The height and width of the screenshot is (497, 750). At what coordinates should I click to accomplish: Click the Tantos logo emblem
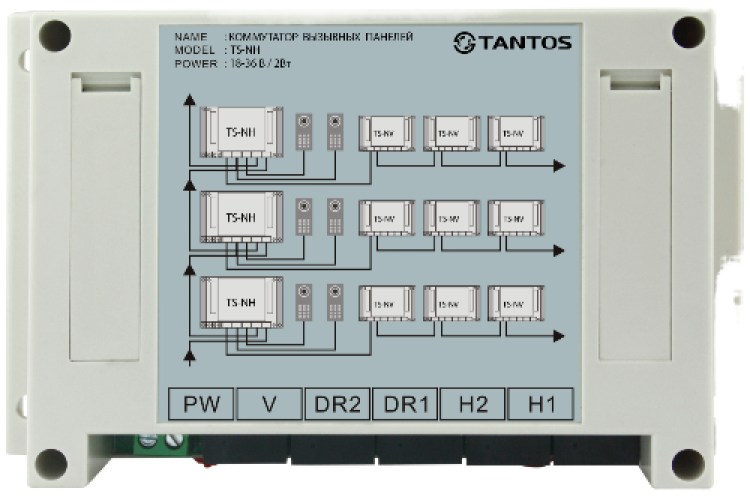click(x=464, y=43)
